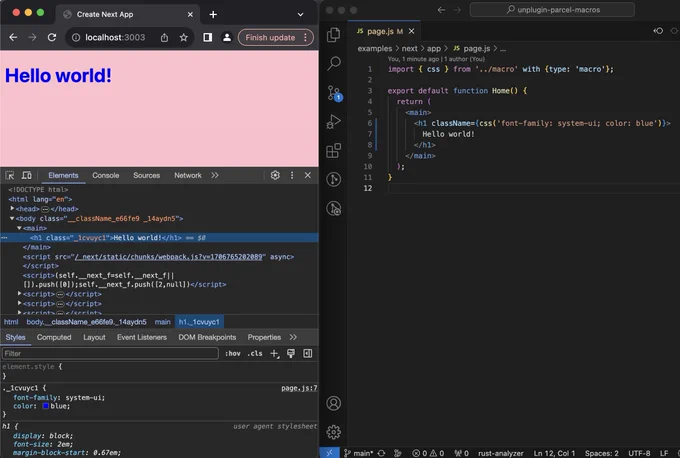Viewport: 680px width, 458px height.
Task: Open the Run and Debug sidebar icon
Action: point(333,121)
